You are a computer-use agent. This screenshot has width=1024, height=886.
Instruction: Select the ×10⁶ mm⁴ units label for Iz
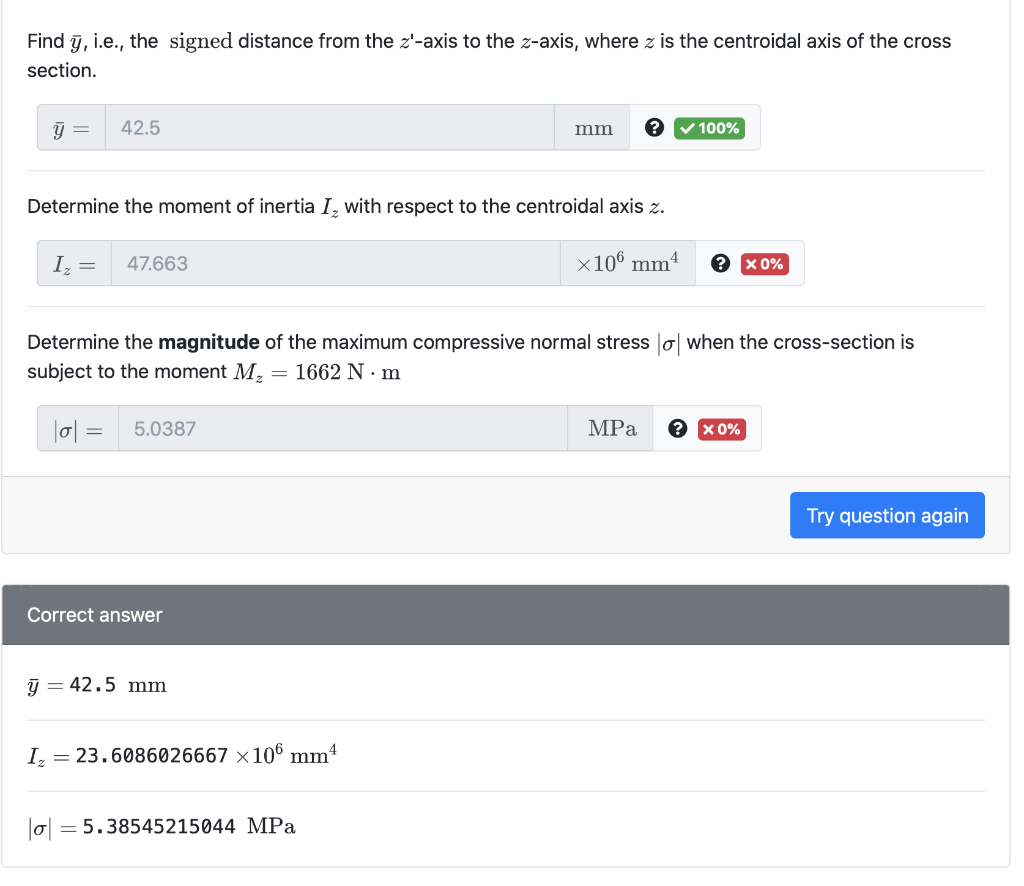[626, 262]
